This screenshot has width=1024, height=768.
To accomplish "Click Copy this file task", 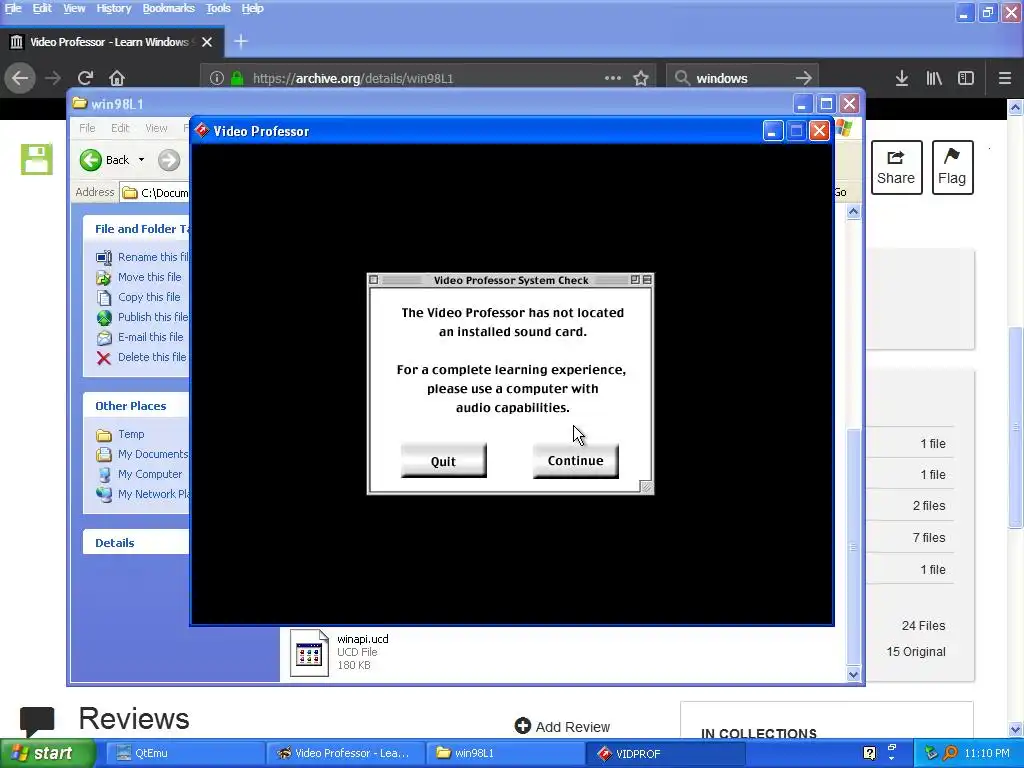I will pos(138,297).
